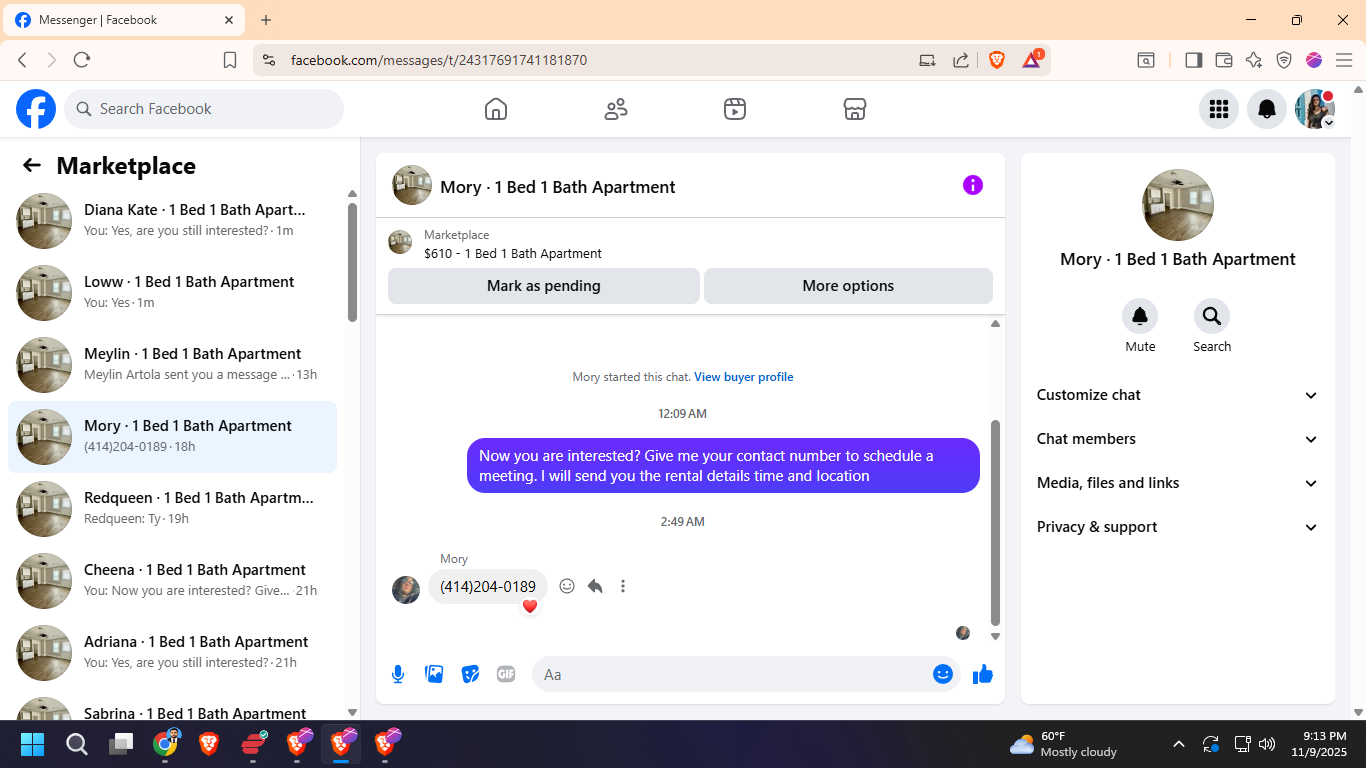Open the View buyer profile link
The height and width of the screenshot is (768, 1366).
(744, 377)
